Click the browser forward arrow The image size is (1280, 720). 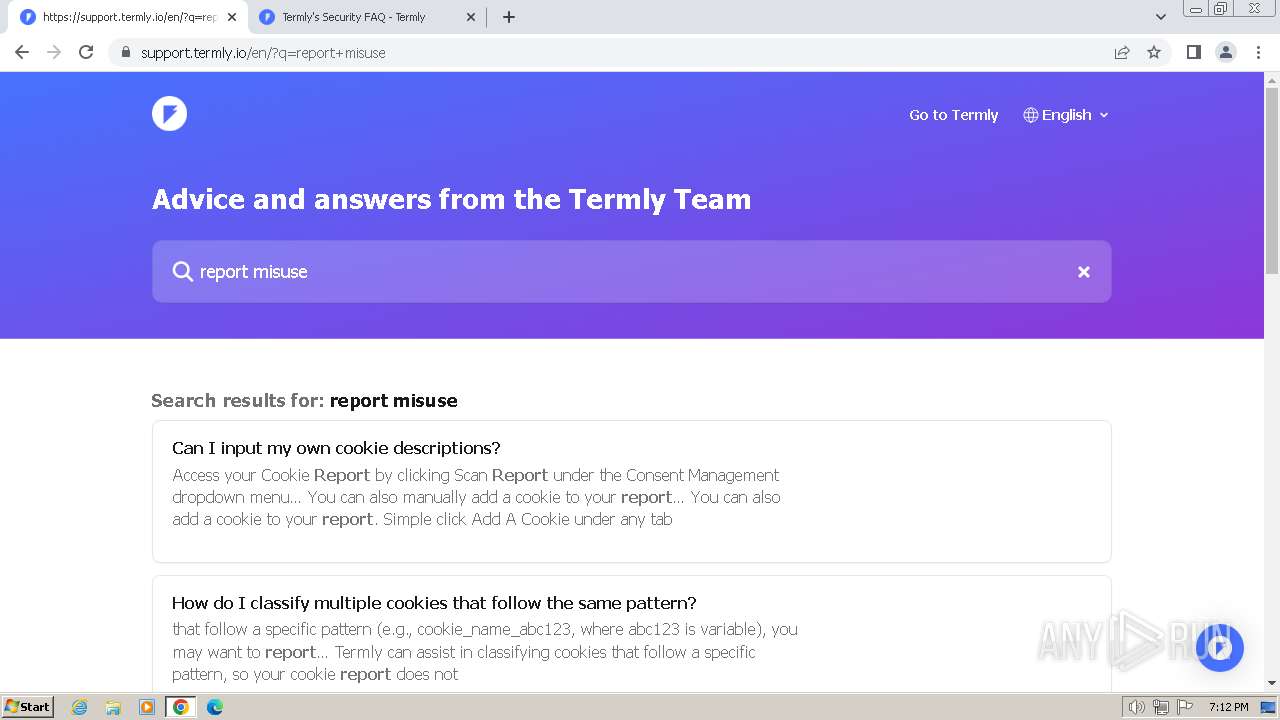pos(54,52)
